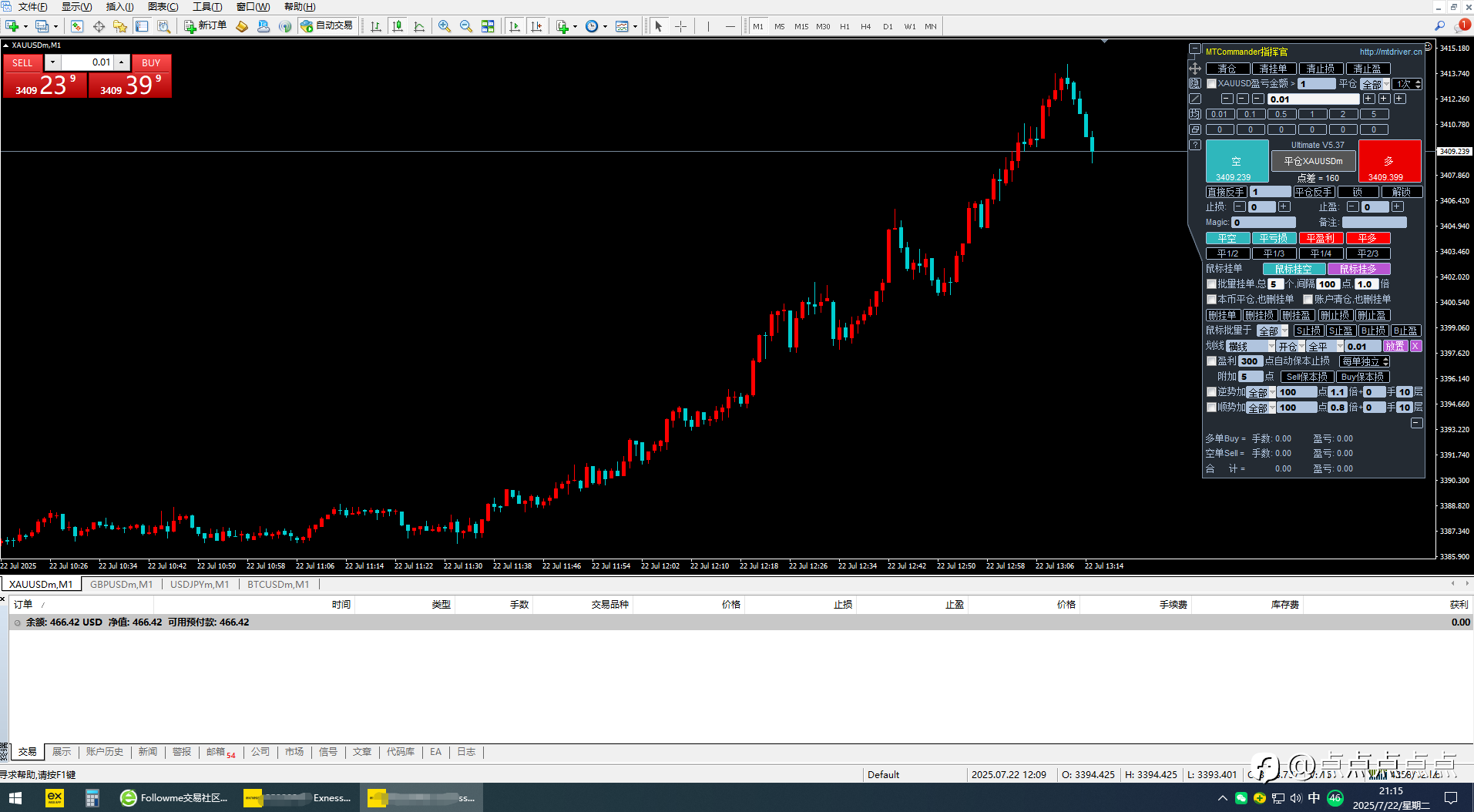
Task: Click the red 多 buy button
Action: pyautogui.click(x=1389, y=161)
